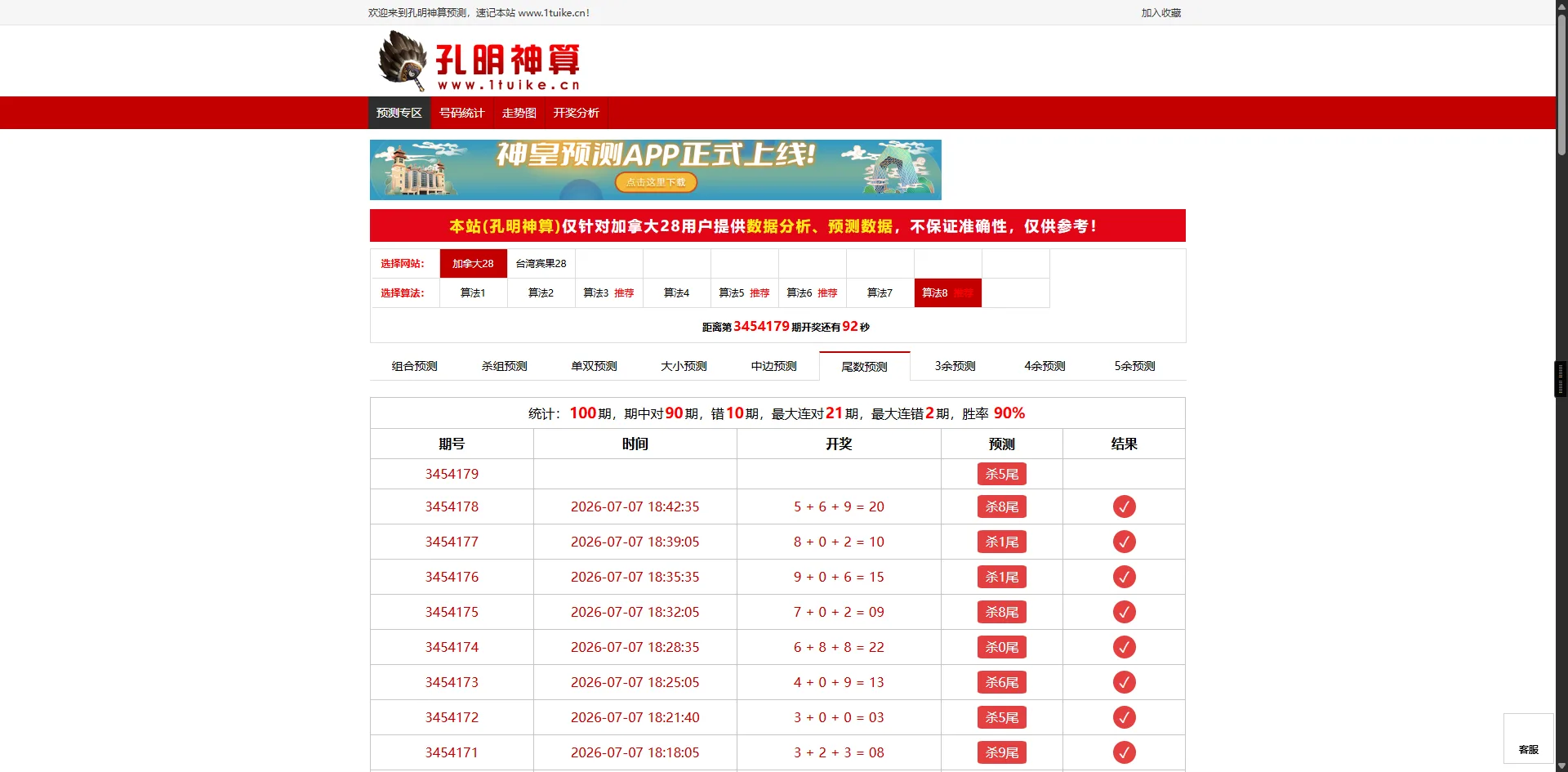The width and height of the screenshot is (1568, 772).
Task: Click the 杀9尾 prediction badge for 3454171
Action: (x=1002, y=752)
